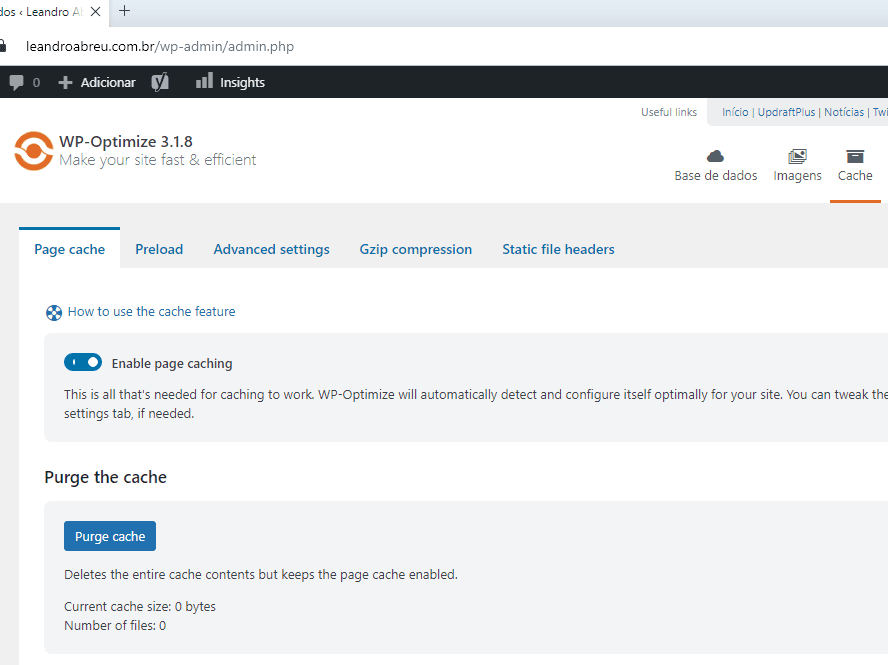Click the Purge cache button

(x=110, y=536)
